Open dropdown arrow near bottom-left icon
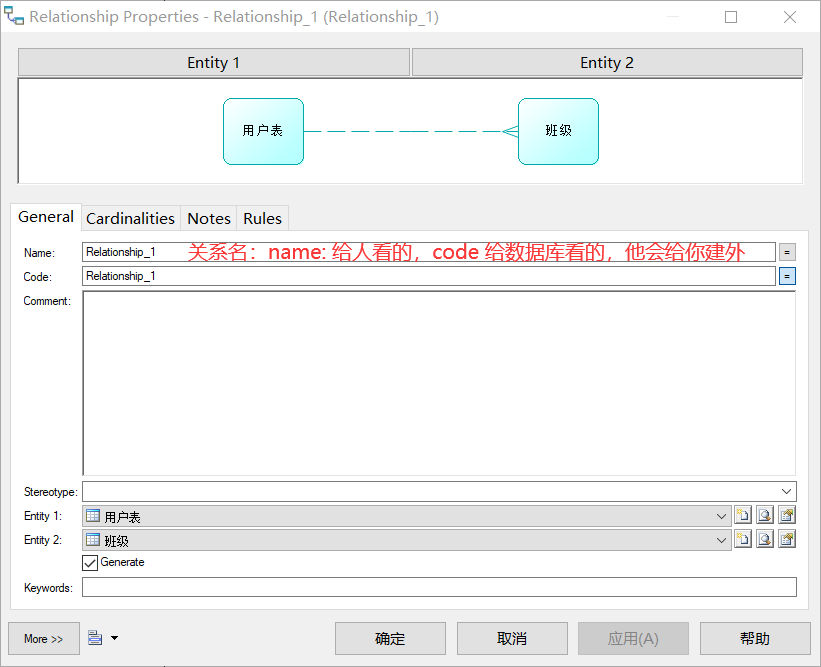This screenshot has width=821, height=667. [x=112, y=638]
